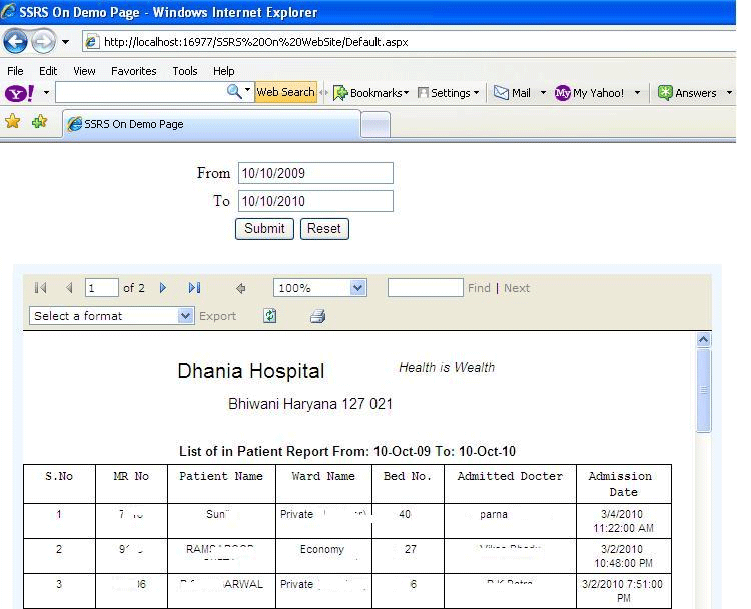Click the report Find text box

tap(426, 288)
